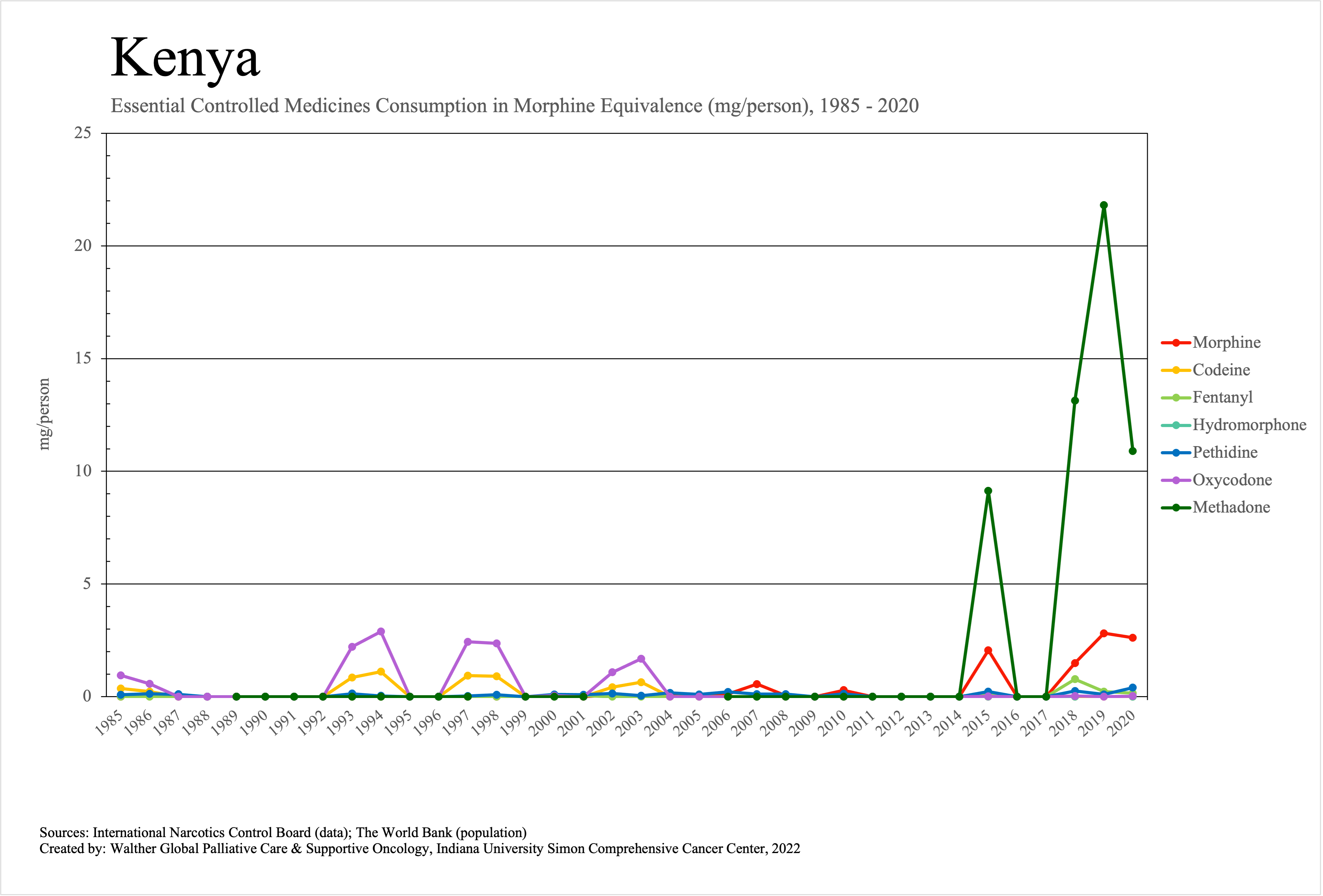Image resolution: width=1323 pixels, height=896 pixels.
Task: Click the Pethidine legend entry
Action: (x=1225, y=452)
